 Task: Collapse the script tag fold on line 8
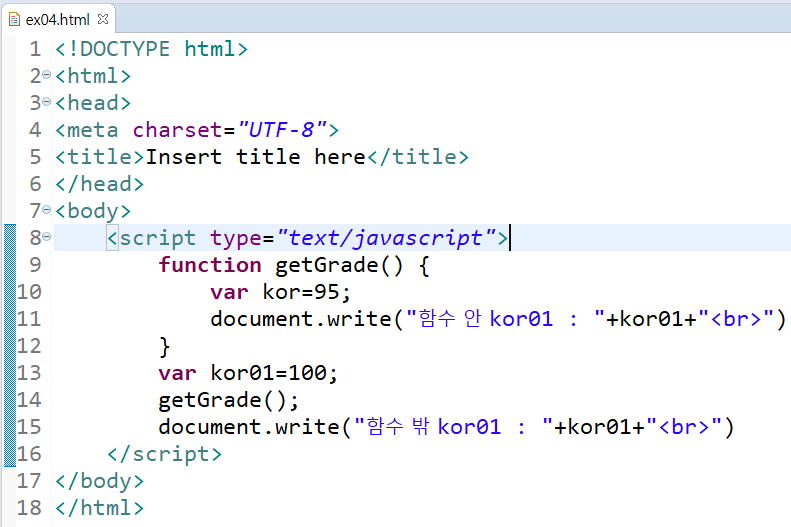(46, 237)
